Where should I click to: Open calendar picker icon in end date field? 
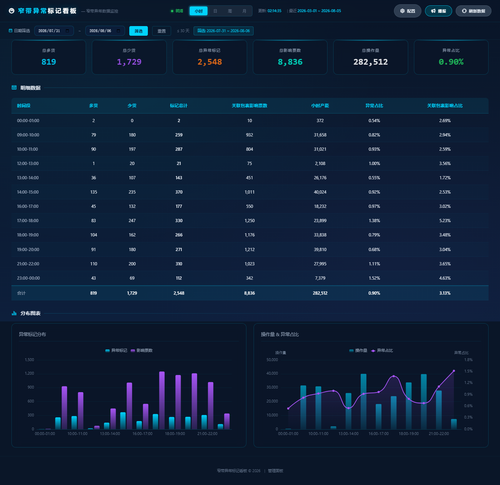click(x=119, y=31)
